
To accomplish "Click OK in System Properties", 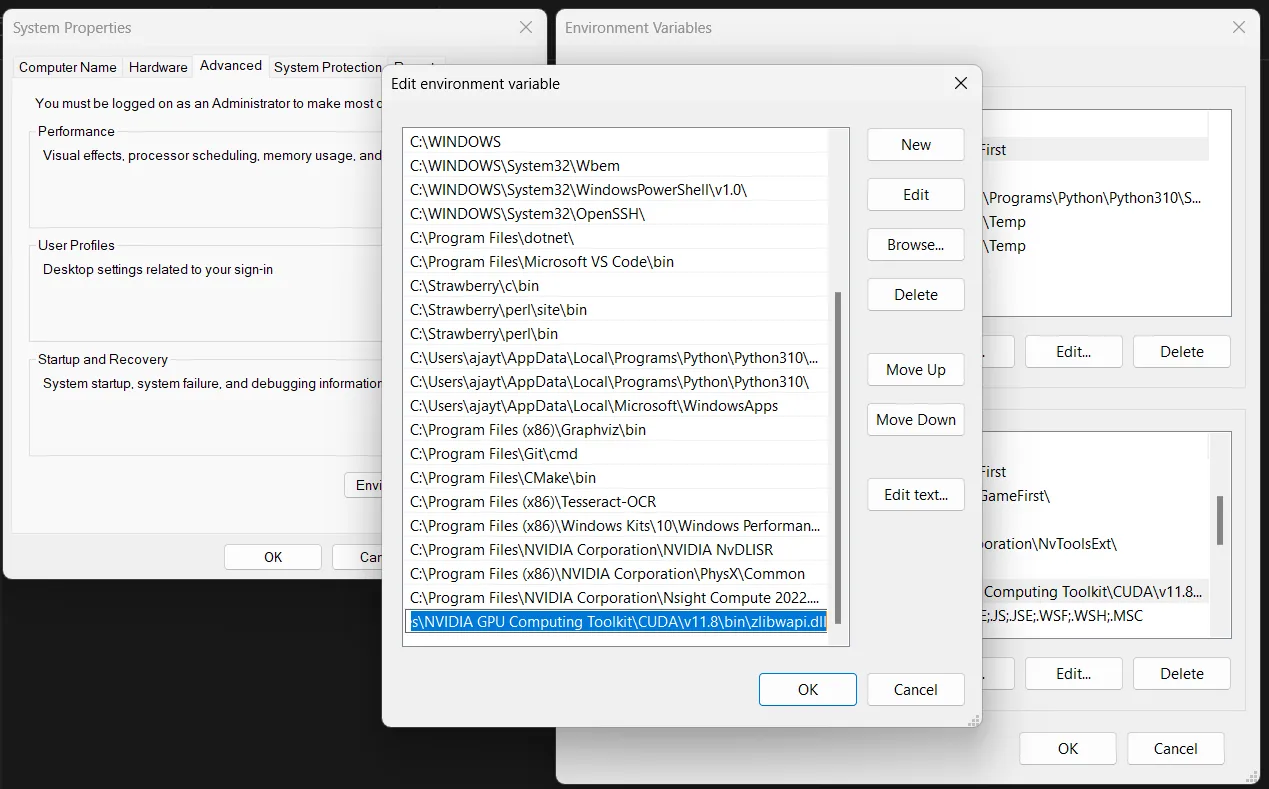I will coord(273,557).
